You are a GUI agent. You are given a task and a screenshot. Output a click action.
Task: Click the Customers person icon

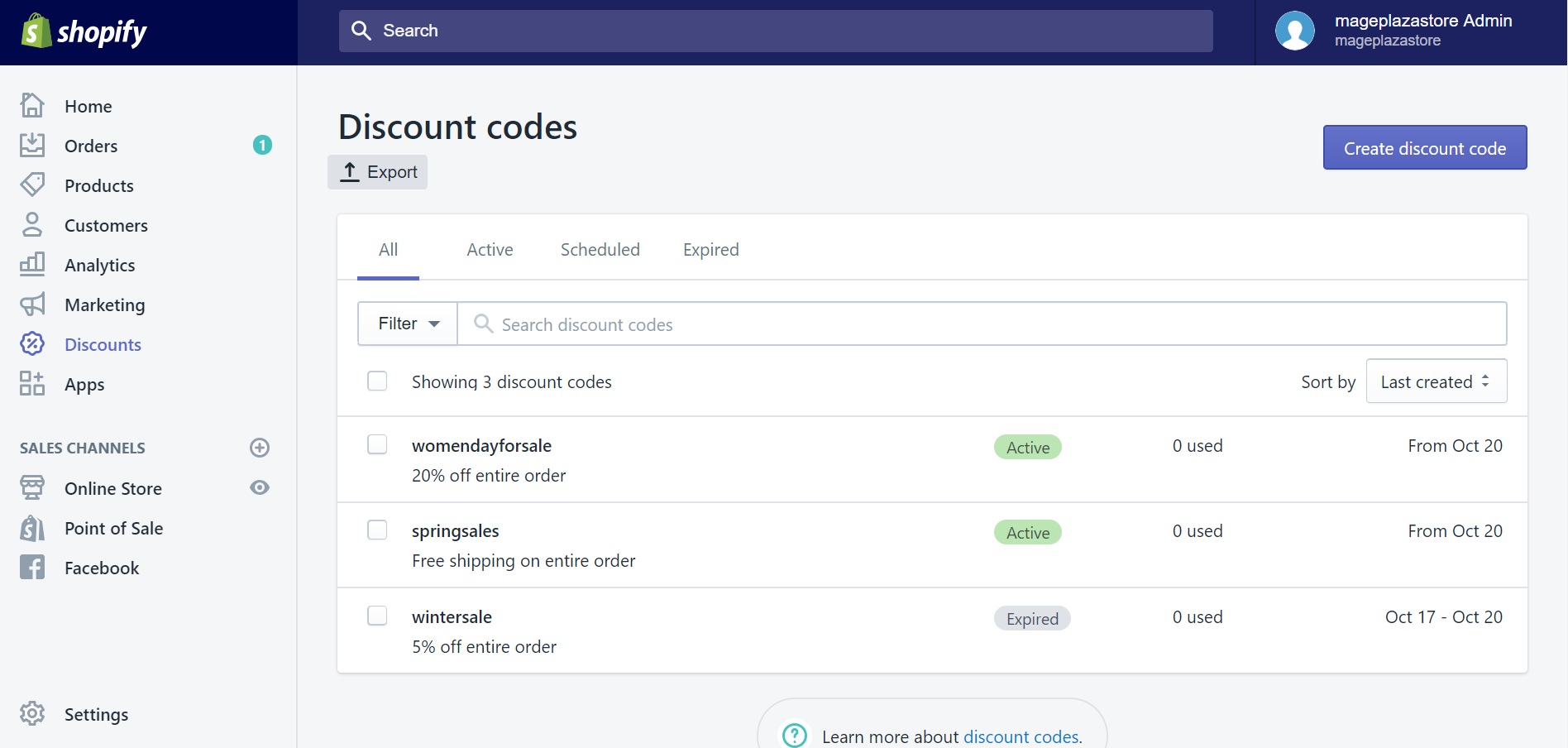pyautogui.click(x=32, y=224)
